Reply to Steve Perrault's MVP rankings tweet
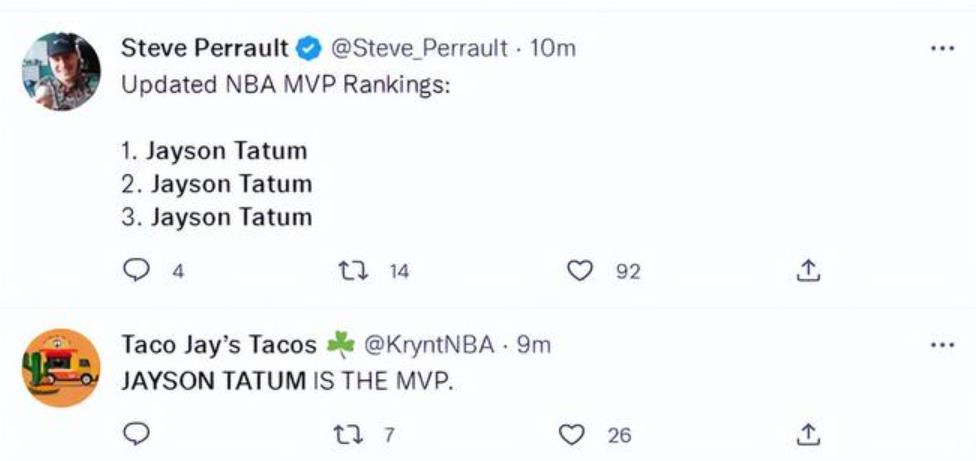The image size is (976, 461). [x=136, y=270]
